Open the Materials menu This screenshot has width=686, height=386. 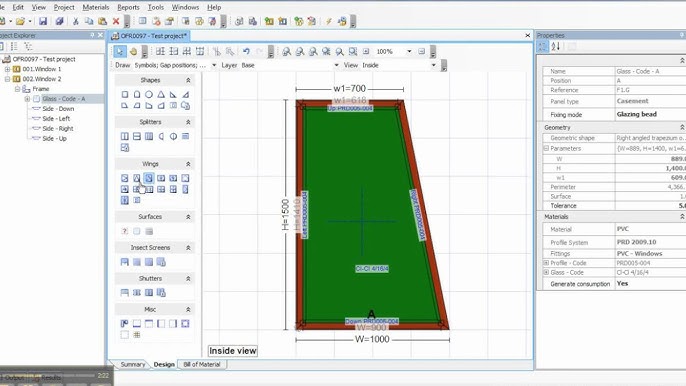(95, 7)
